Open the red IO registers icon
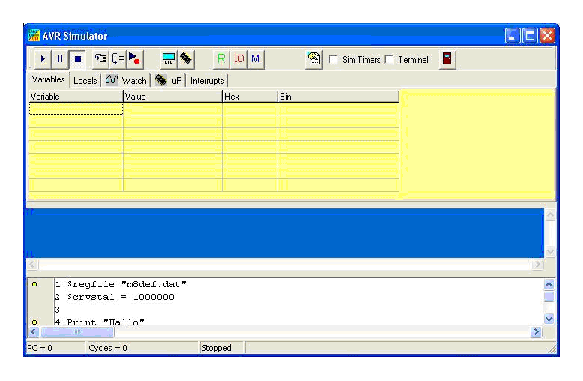 coord(239,59)
